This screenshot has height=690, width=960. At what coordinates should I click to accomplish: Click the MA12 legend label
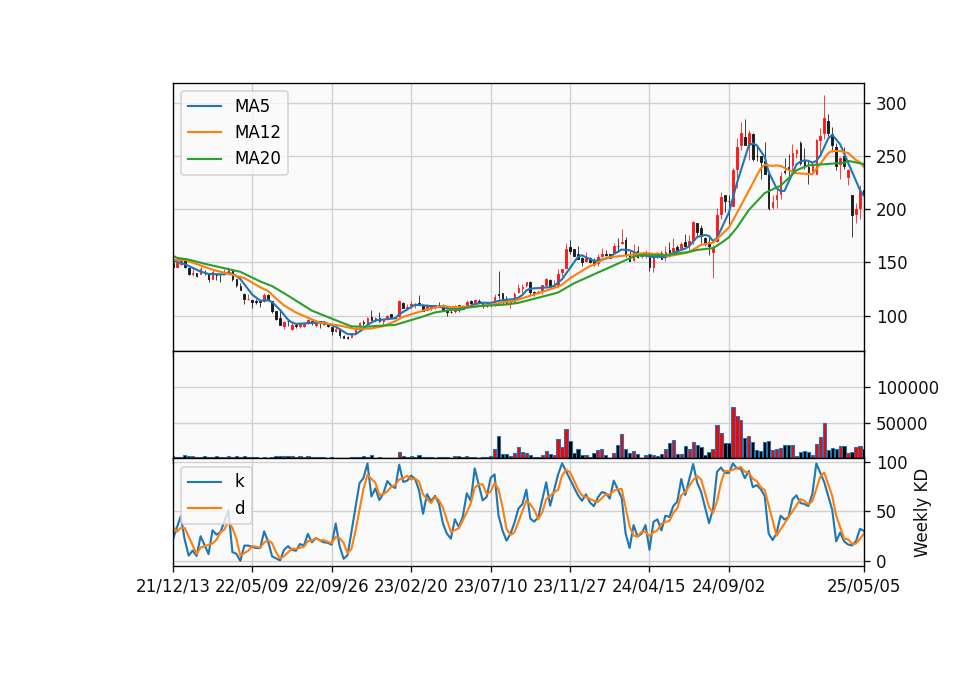click(x=257, y=132)
